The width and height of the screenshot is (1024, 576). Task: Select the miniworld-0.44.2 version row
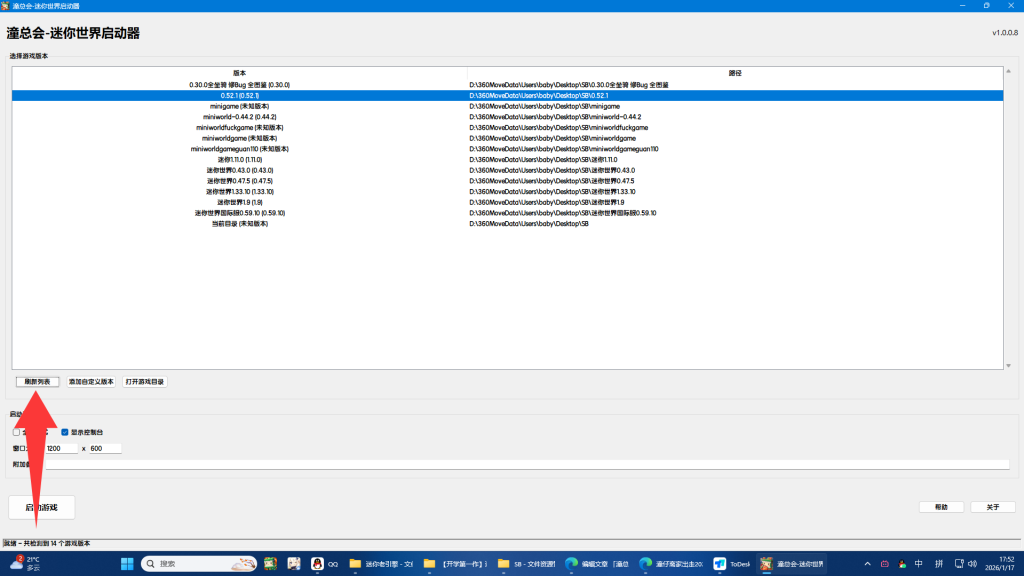pyautogui.click(x=240, y=117)
